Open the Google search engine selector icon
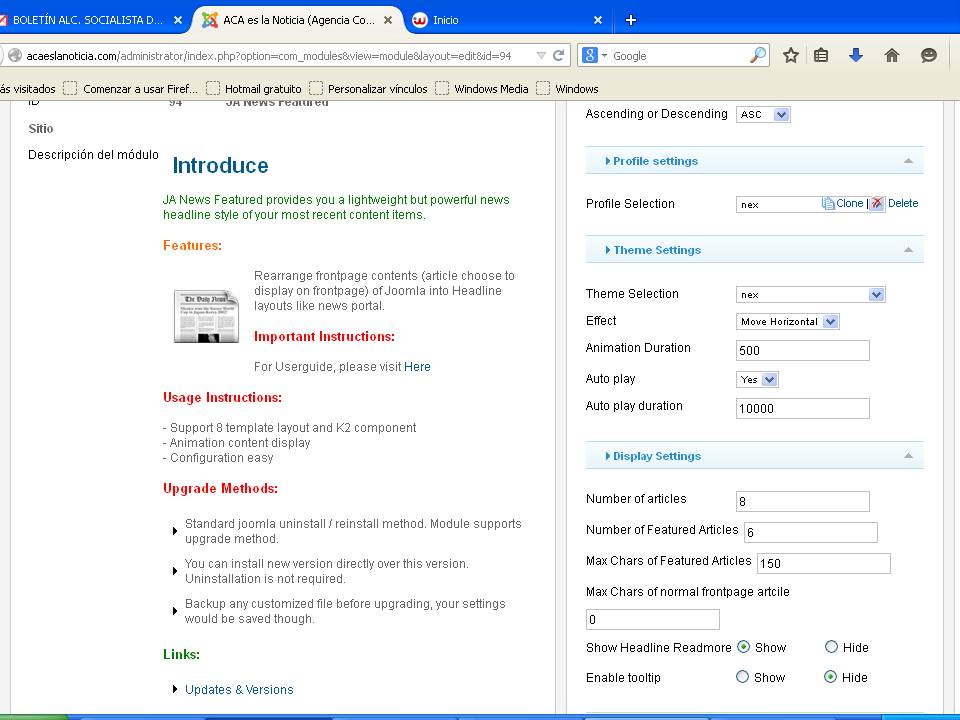960x720 pixels. [593, 56]
